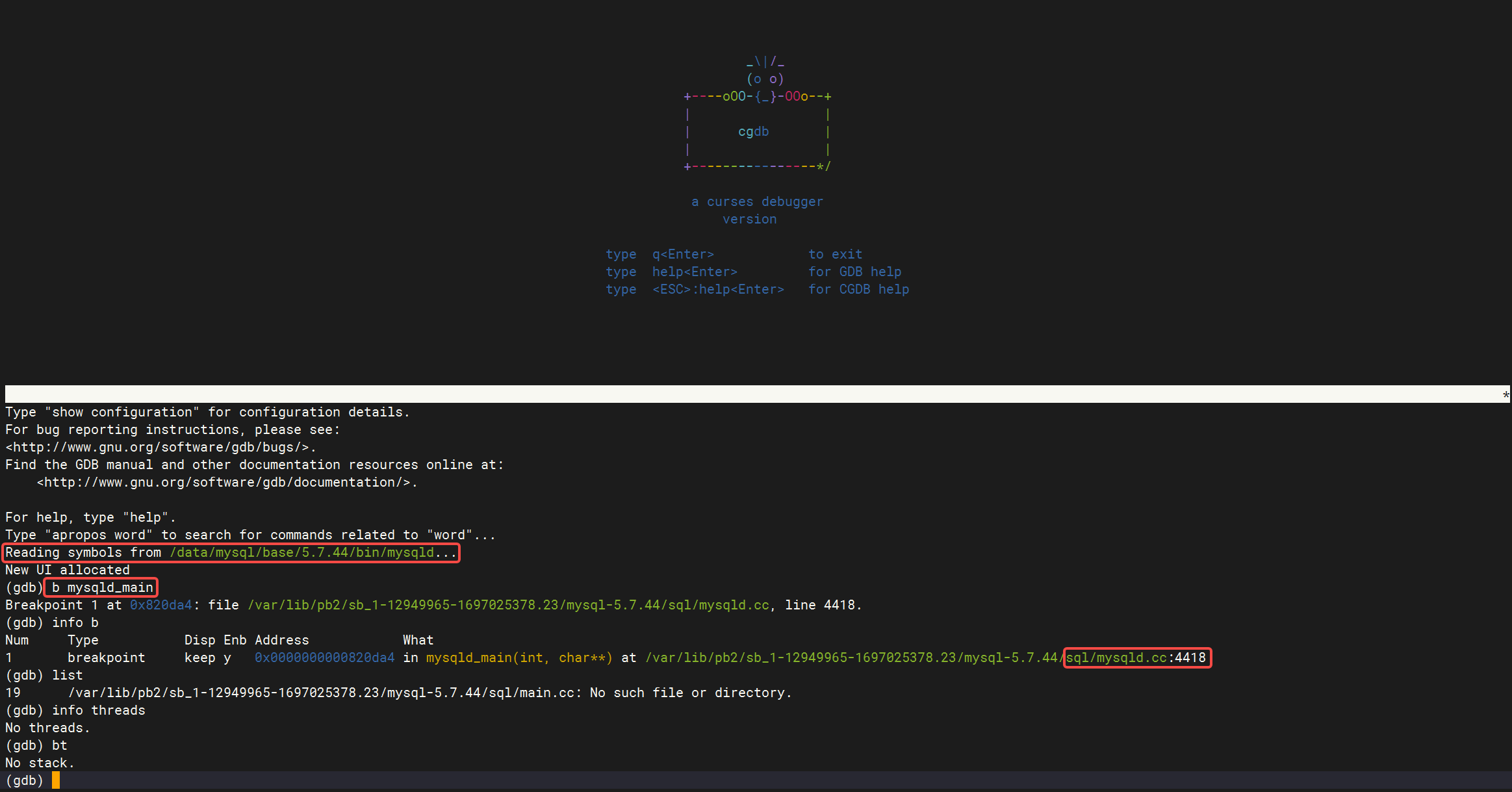Image resolution: width=1512 pixels, height=792 pixels.
Task: Click the /data/mysql/base/5.7.44/bin/mysqld path
Action: point(301,553)
